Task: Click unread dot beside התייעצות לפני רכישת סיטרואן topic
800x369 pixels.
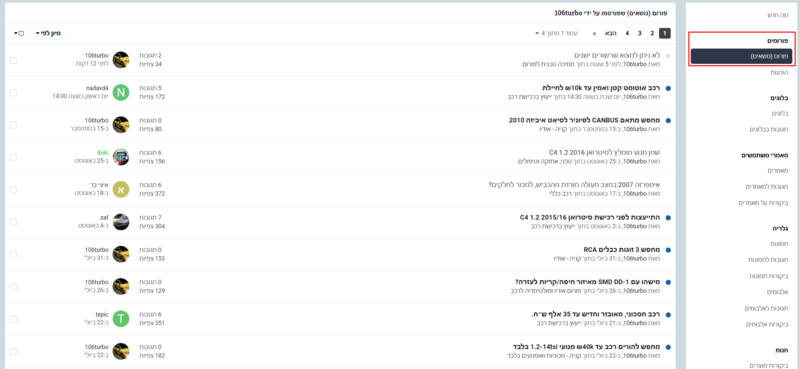Action: [x=668, y=218]
